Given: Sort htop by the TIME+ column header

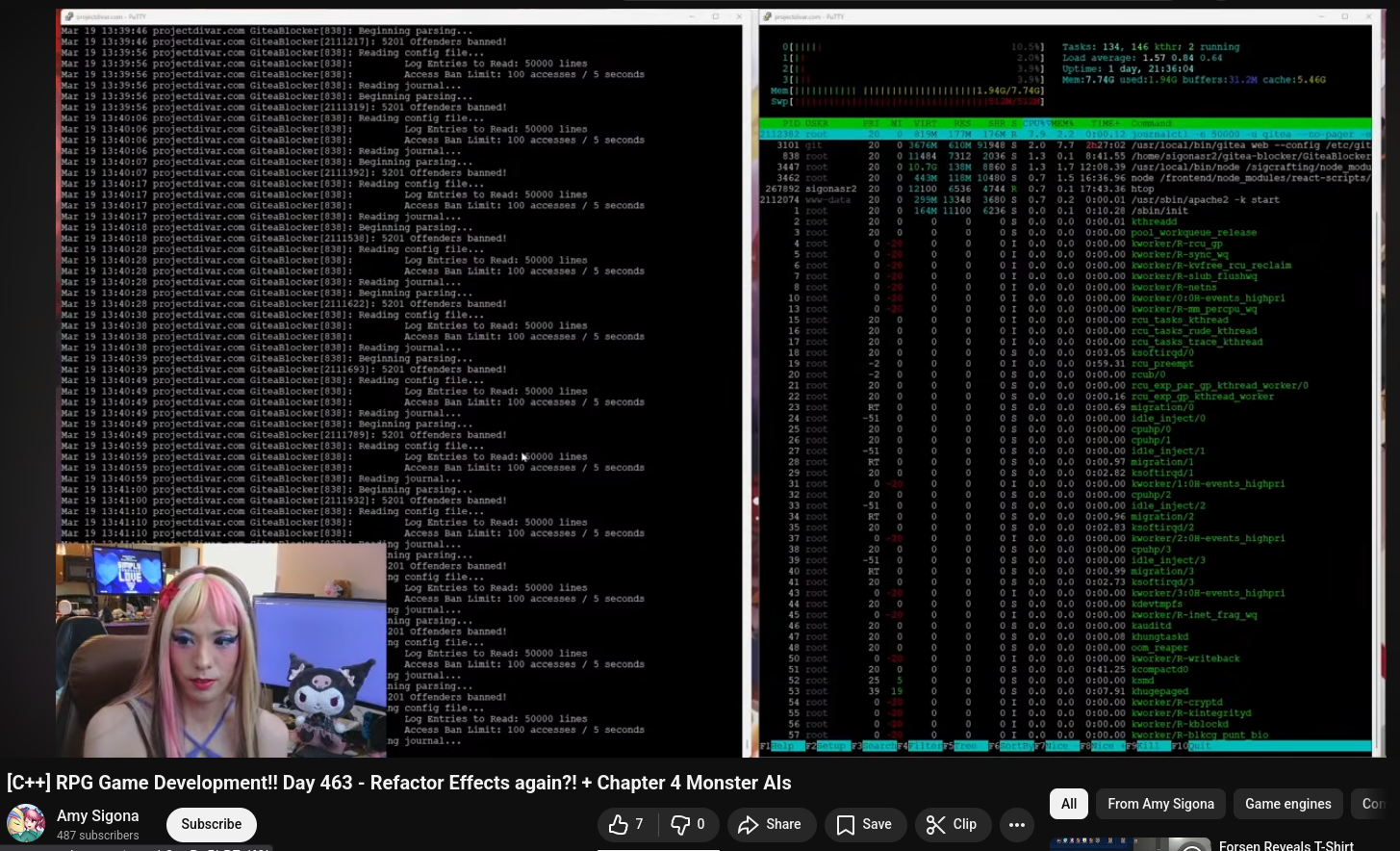Looking at the screenshot, I should 1106,123.
